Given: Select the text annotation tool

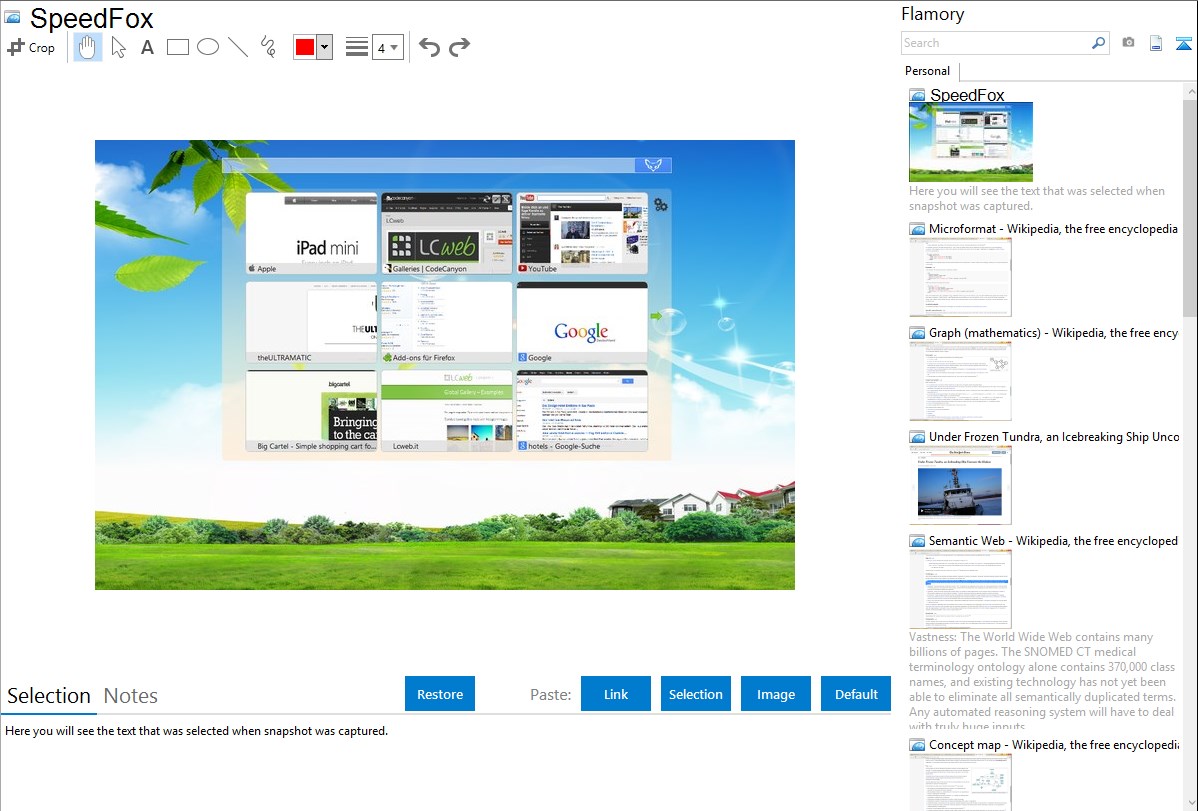Looking at the screenshot, I should click(147, 47).
